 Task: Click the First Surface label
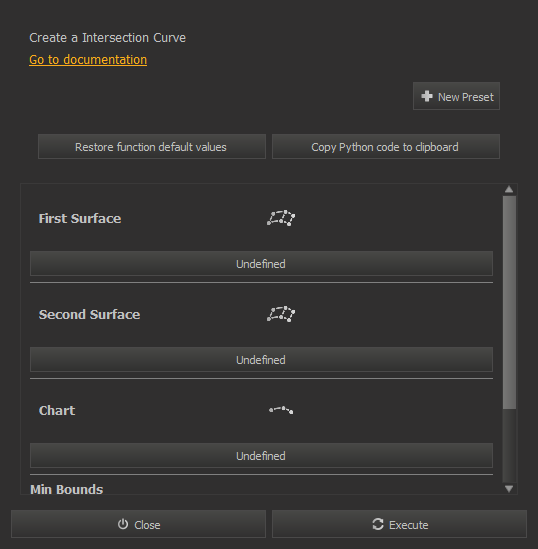80,218
